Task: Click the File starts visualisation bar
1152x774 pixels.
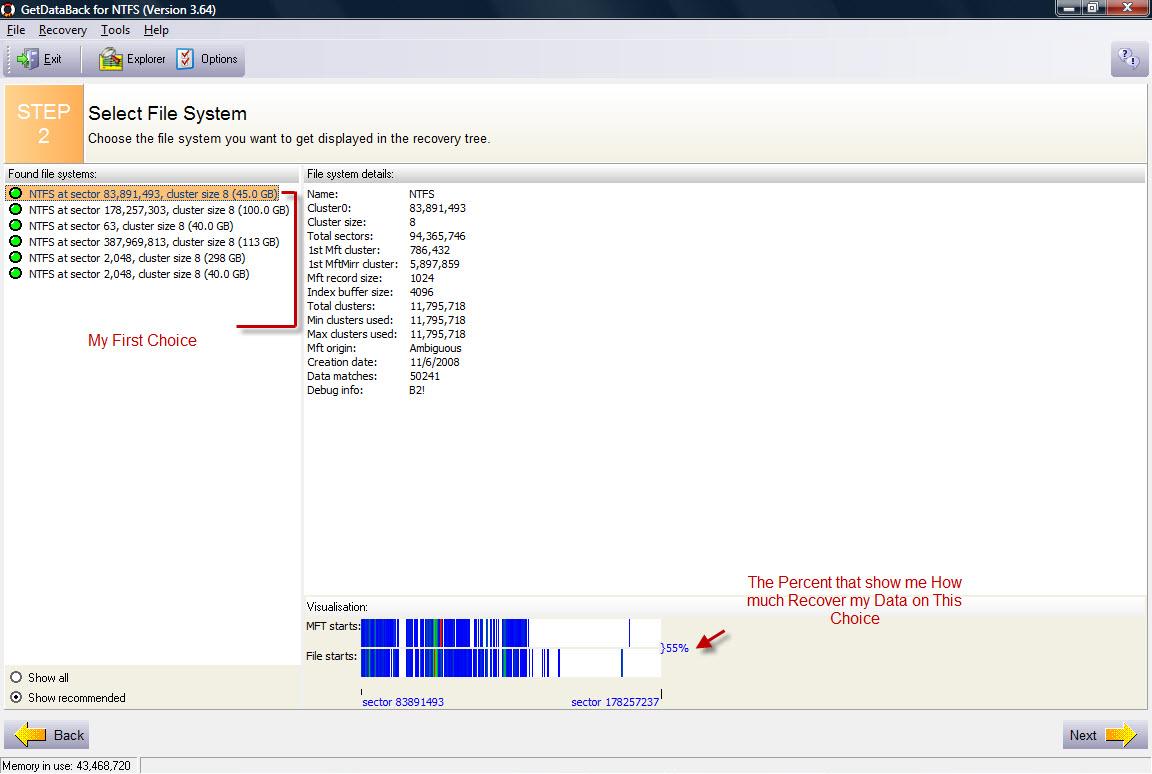Action: (x=511, y=662)
